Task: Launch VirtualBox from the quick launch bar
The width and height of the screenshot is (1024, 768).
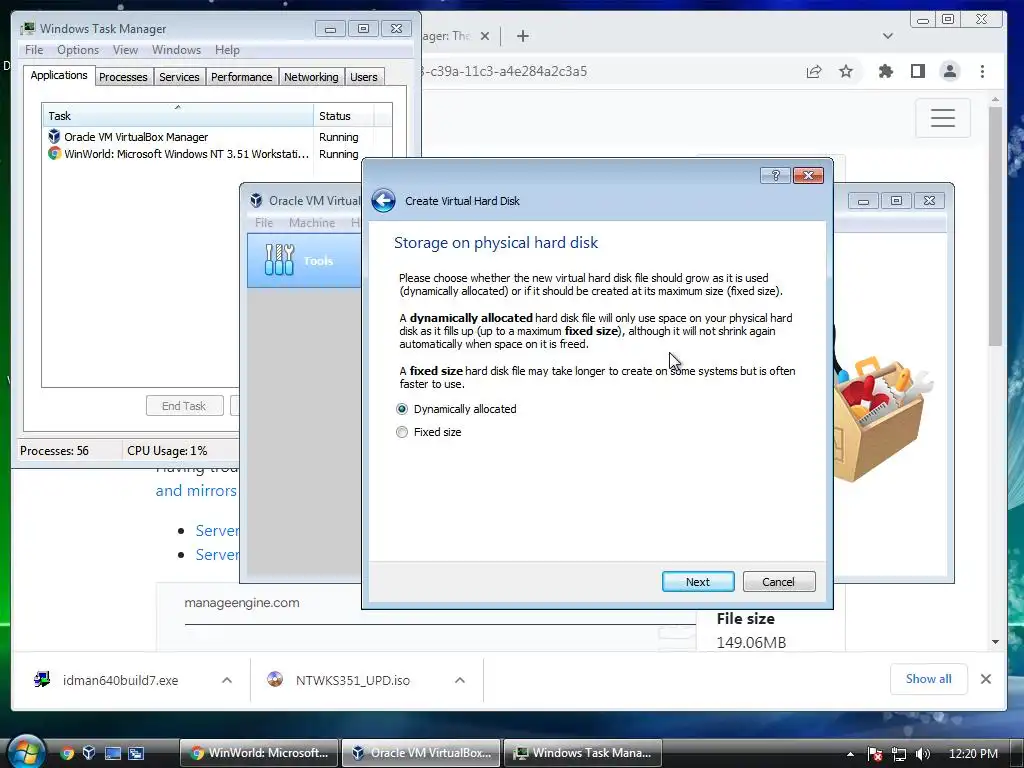Action: click(x=89, y=753)
